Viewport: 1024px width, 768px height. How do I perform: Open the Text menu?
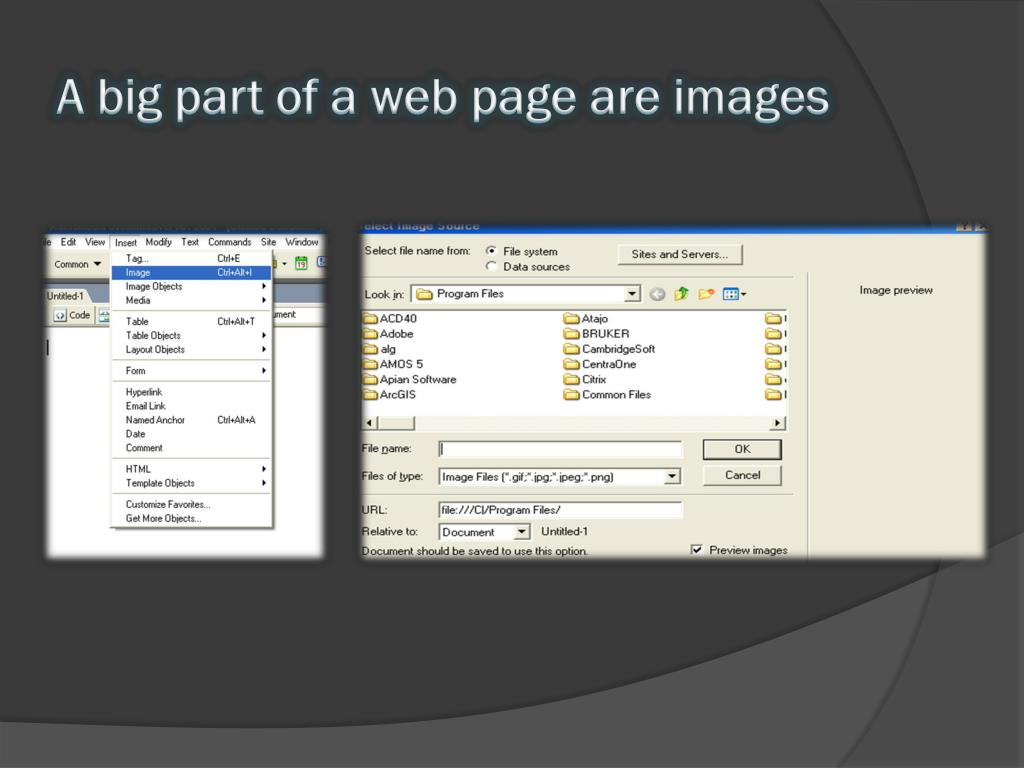[190, 242]
